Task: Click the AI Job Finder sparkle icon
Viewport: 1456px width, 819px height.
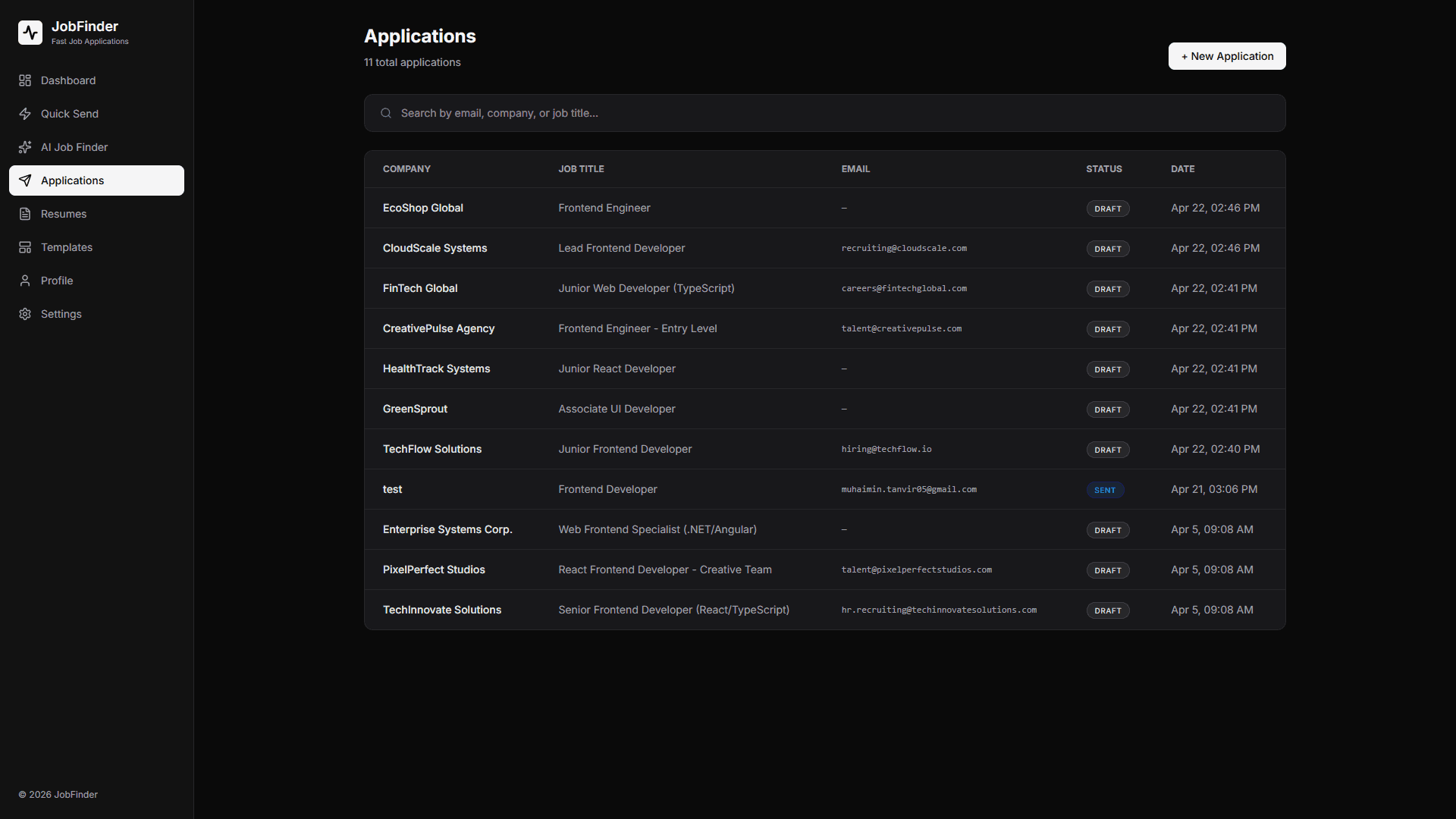Action: tap(25, 147)
